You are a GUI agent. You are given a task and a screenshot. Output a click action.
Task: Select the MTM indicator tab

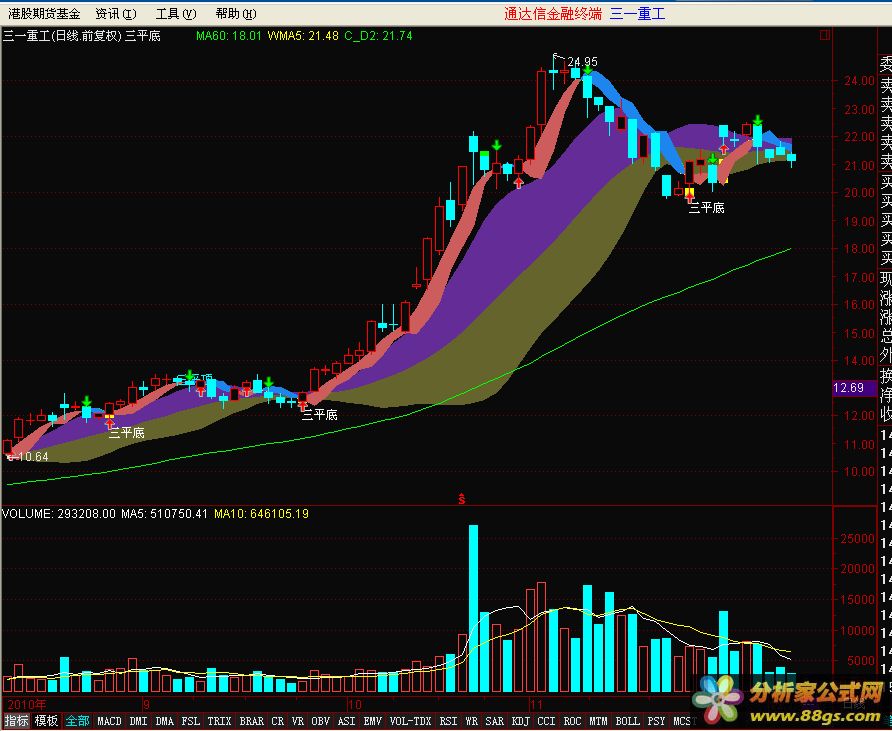click(598, 721)
